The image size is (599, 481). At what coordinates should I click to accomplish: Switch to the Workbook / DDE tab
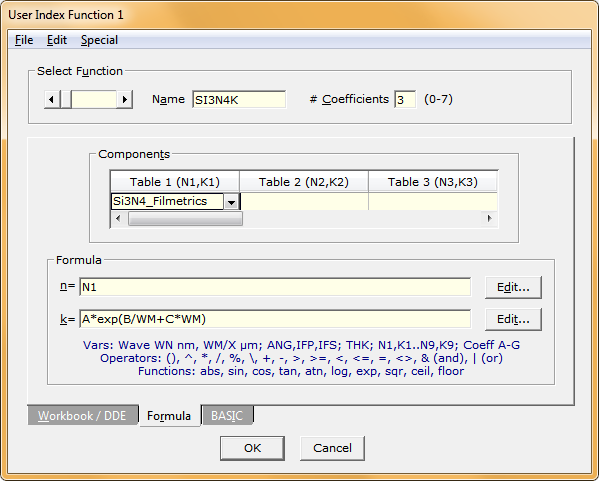tap(82, 416)
